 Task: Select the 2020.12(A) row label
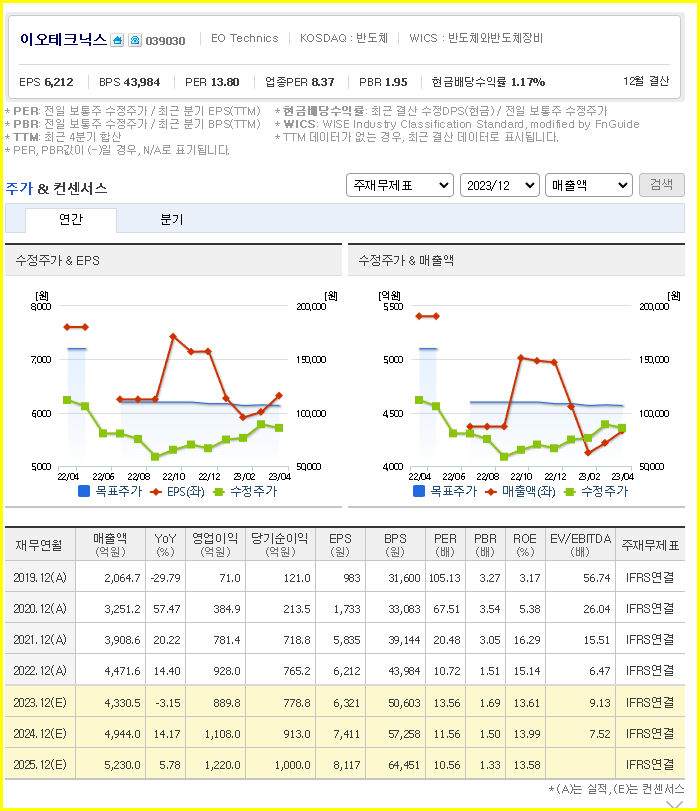(x=40, y=609)
